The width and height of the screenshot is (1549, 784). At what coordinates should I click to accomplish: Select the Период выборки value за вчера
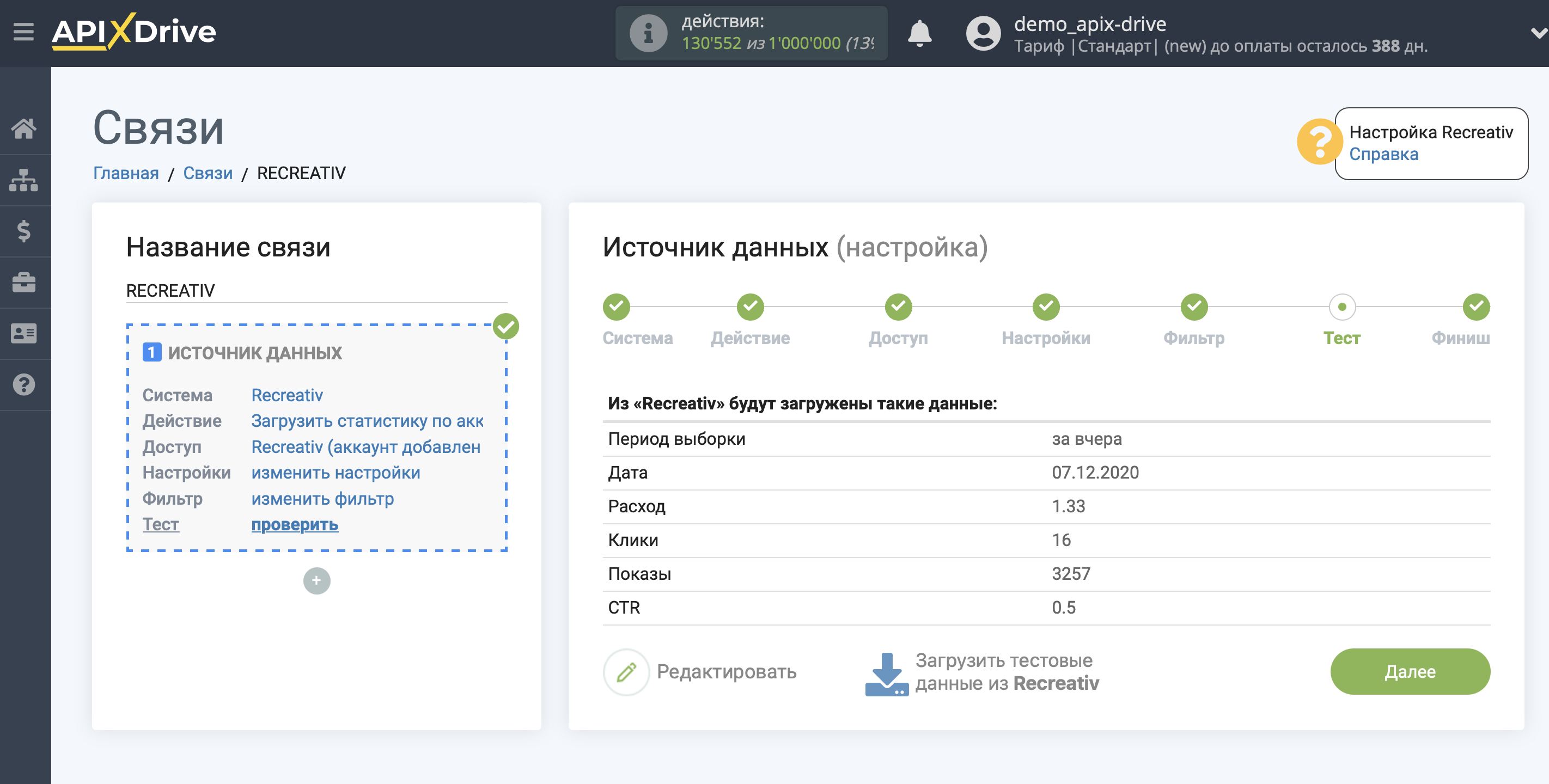pos(1087,439)
